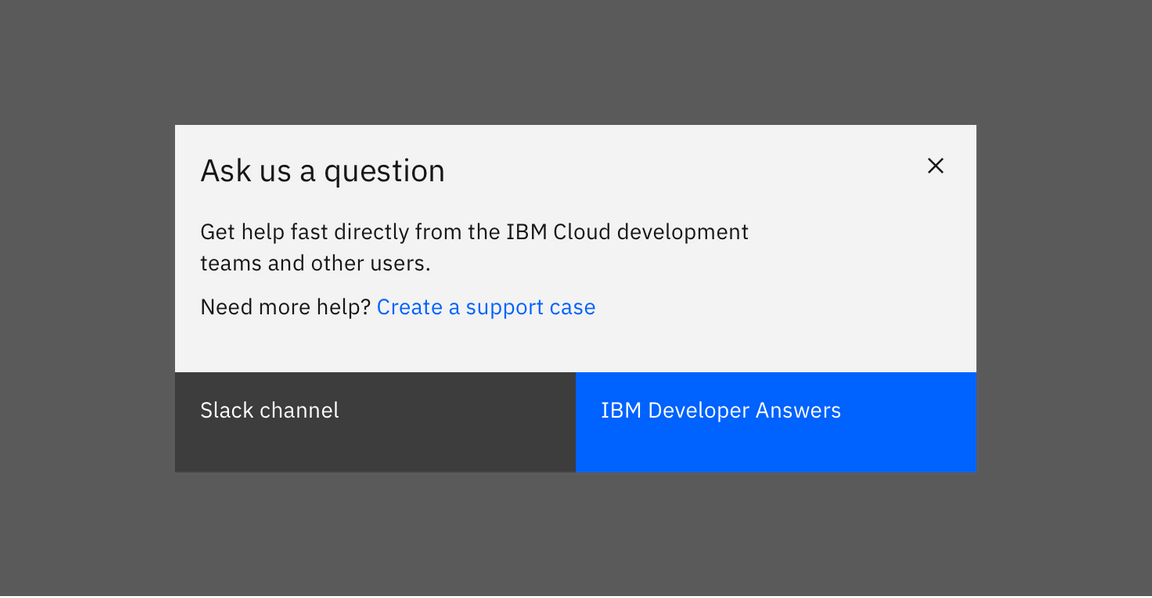Screen dimensions: 1152x598
Task: Close the Ask us a question dialog
Action: pyautogui.click(x=935, y=166)
